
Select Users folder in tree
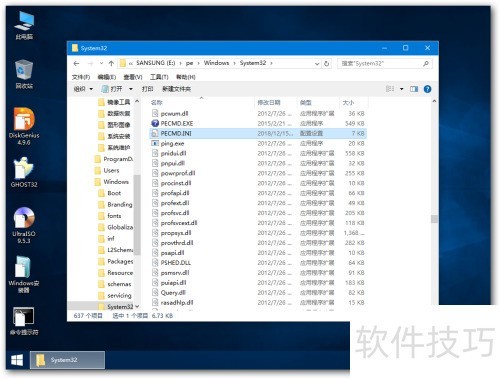[111, 171]
